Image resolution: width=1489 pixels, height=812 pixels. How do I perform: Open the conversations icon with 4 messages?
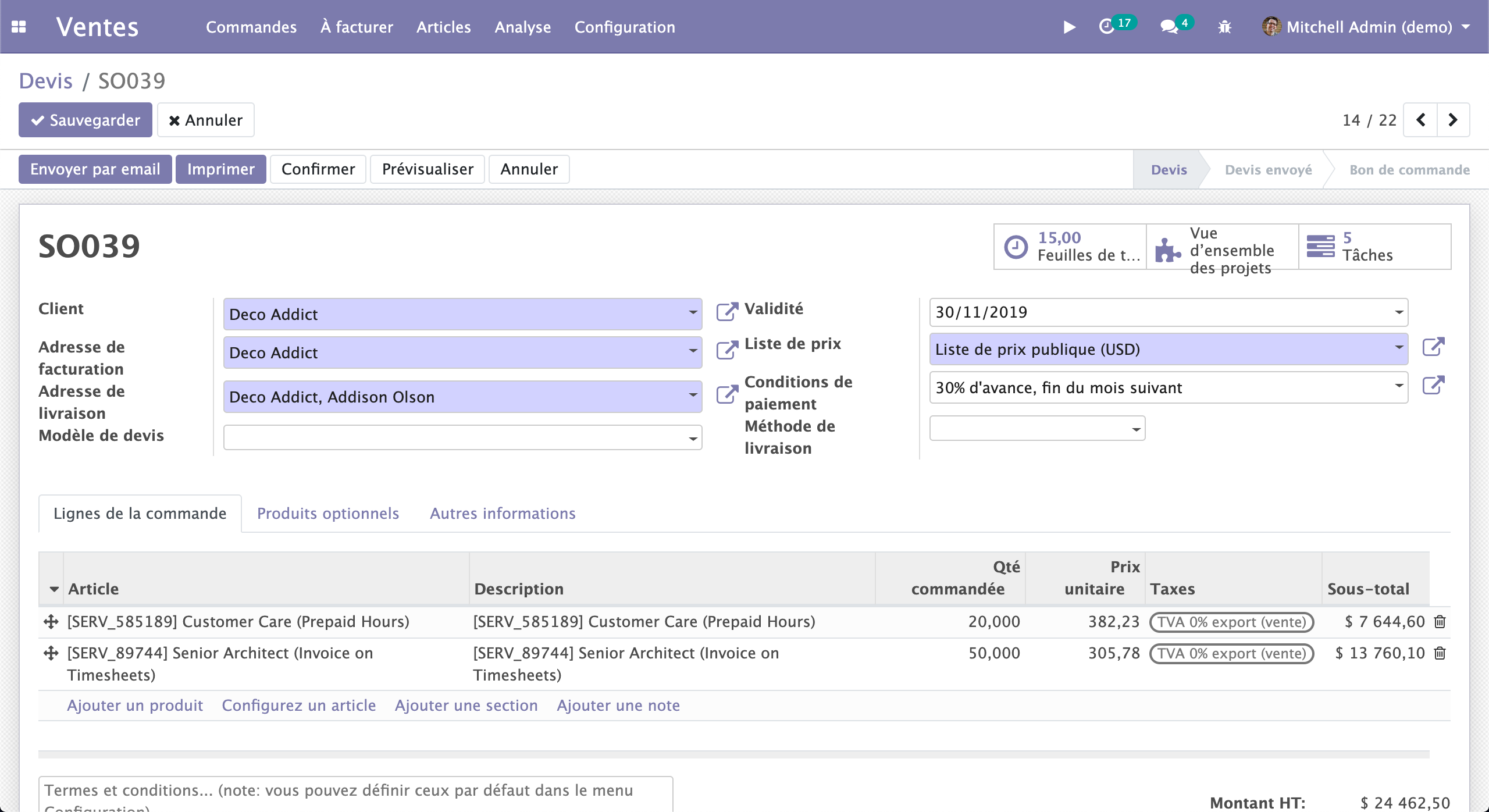point(1169,27)
